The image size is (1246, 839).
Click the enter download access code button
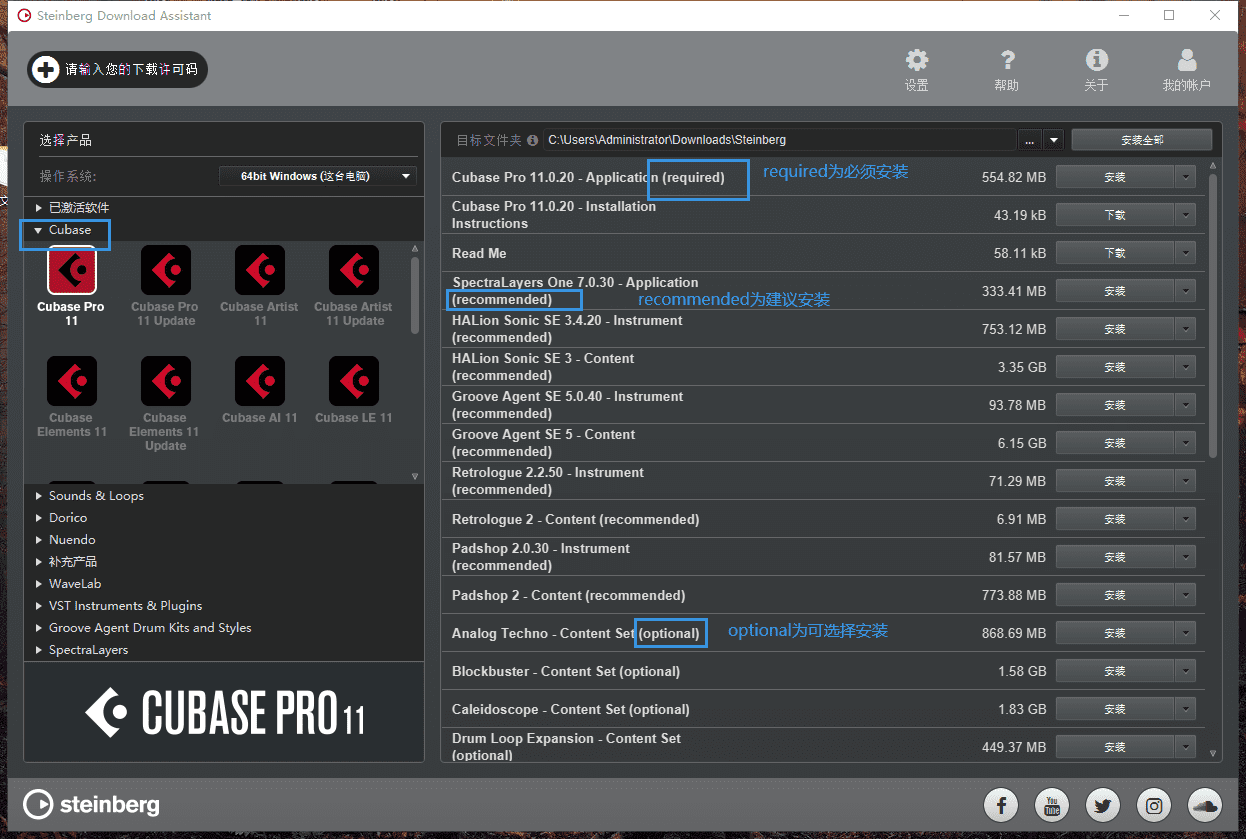[x=118, y=69]
